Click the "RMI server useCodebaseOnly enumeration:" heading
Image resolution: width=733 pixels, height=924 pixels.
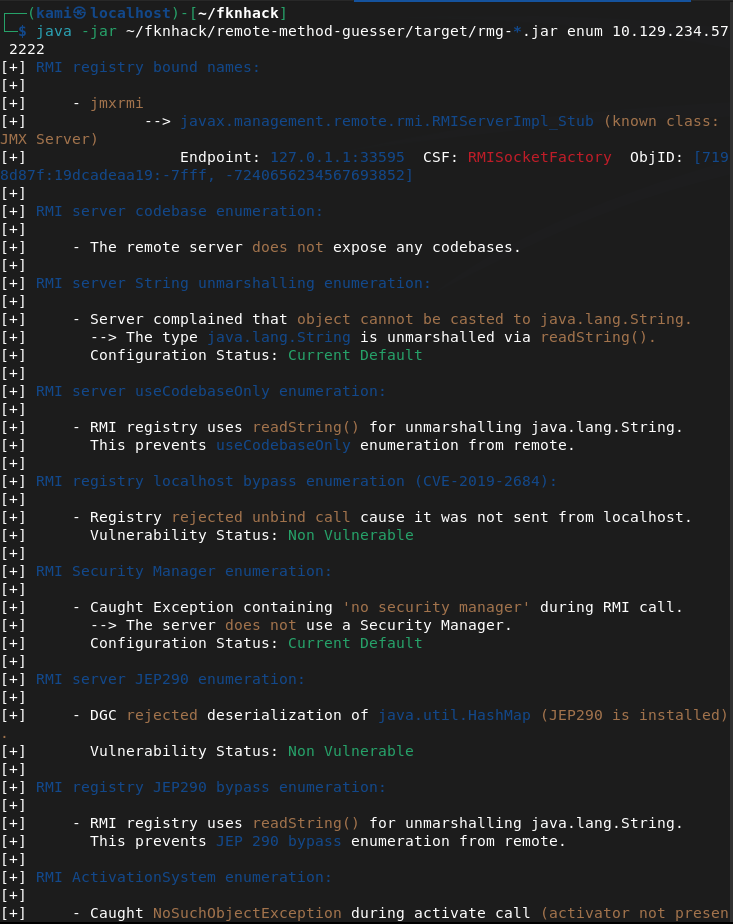tap(211, 391)
